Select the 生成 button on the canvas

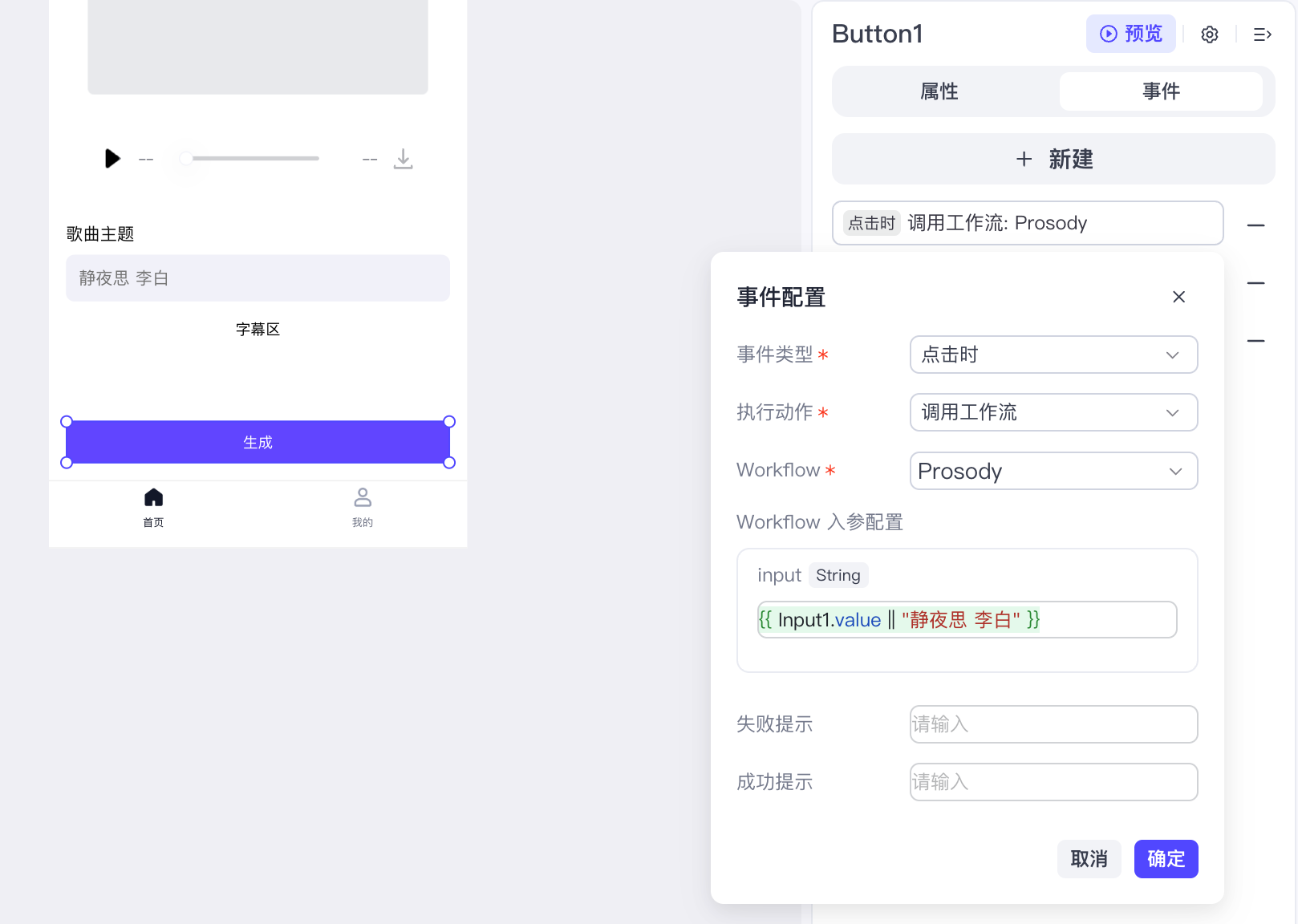pyautogui.click(x=258, y=441)
